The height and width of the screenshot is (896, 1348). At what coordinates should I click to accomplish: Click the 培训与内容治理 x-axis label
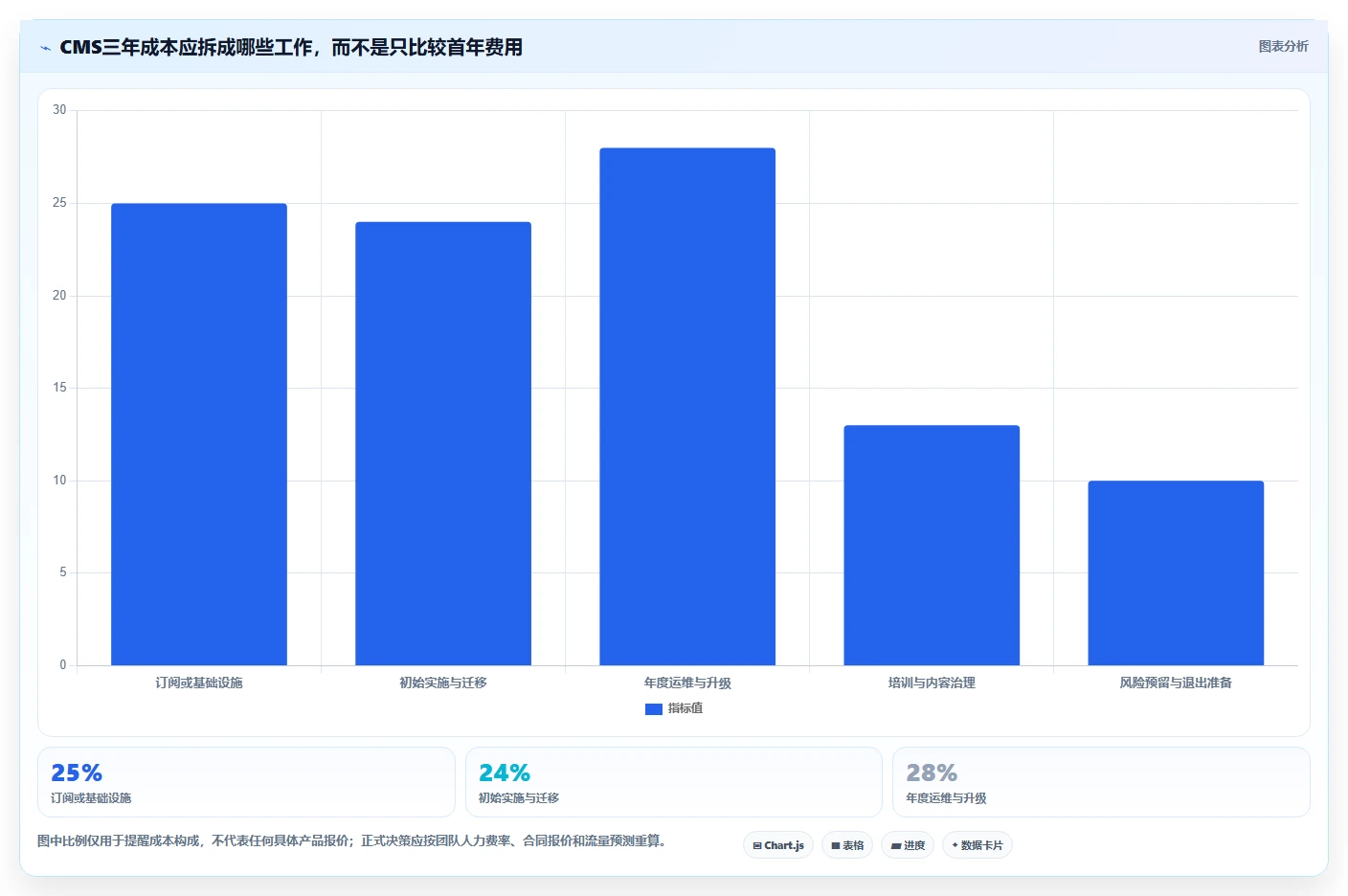pyautogui.click(x=932, y=683)
